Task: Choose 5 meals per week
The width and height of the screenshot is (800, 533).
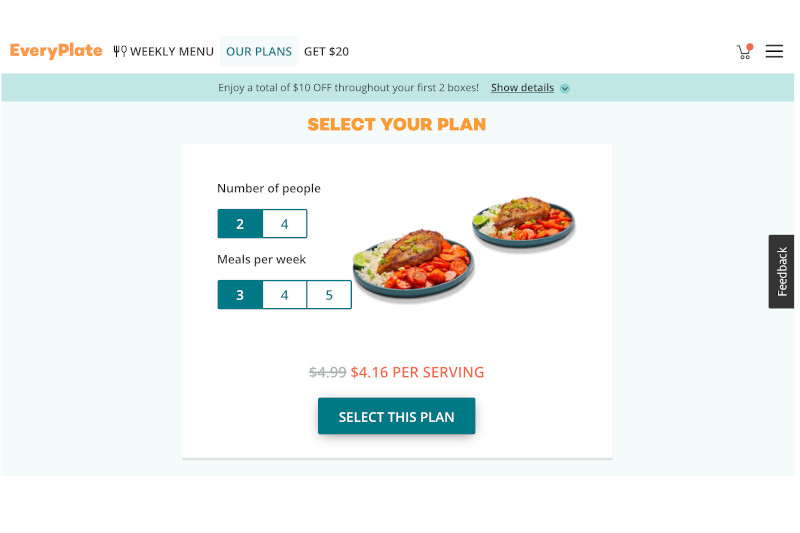Action: pos(329,295)
